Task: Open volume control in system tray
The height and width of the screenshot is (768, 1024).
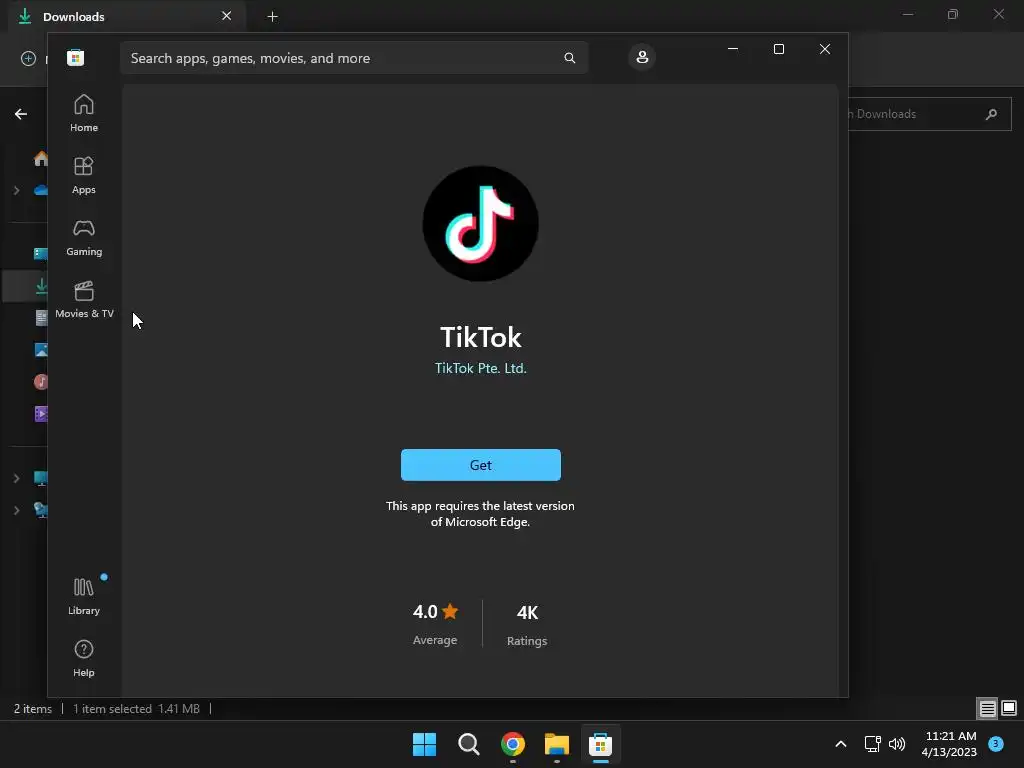Action: (897, 744)
